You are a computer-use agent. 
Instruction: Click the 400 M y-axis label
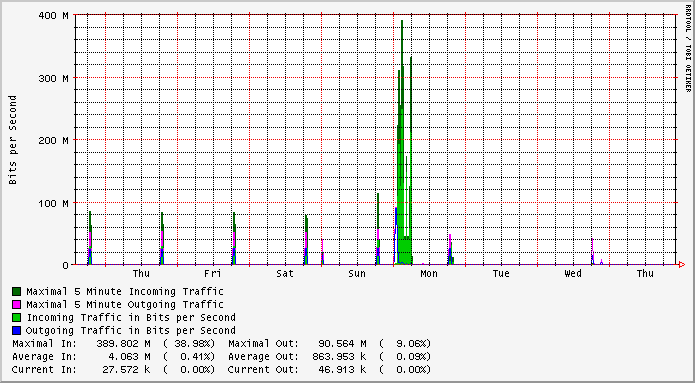[x=54, y=16]
